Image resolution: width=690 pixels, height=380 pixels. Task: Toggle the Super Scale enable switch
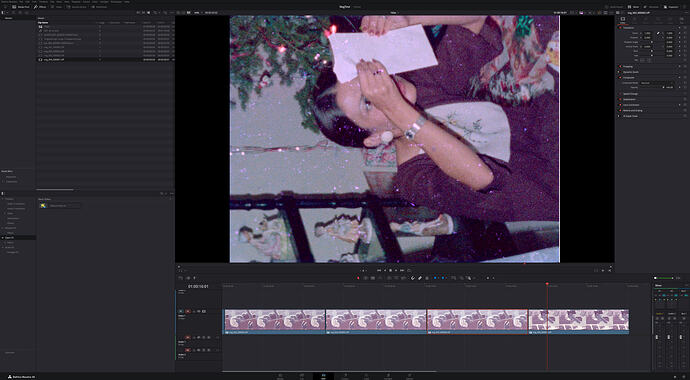click(x=620, y=116)
